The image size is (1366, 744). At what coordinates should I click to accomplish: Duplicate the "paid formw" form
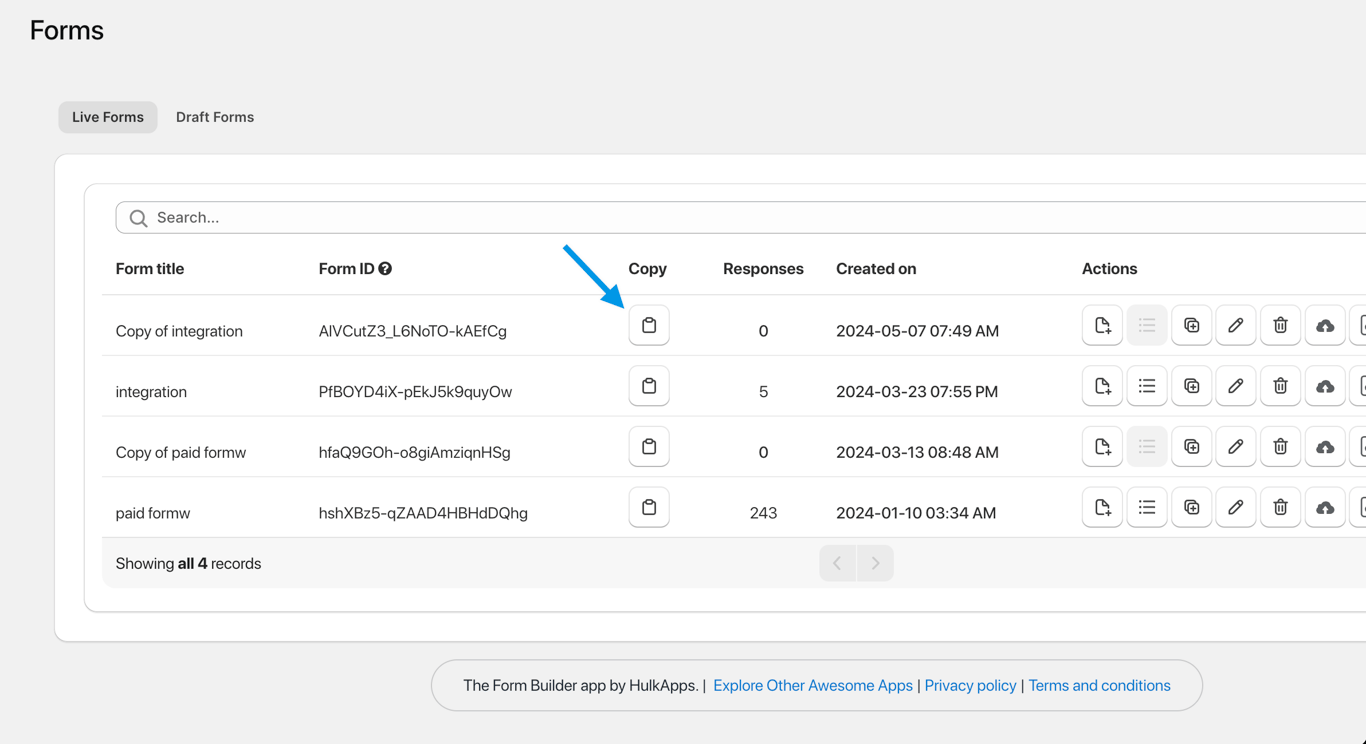coord(1191,508)
